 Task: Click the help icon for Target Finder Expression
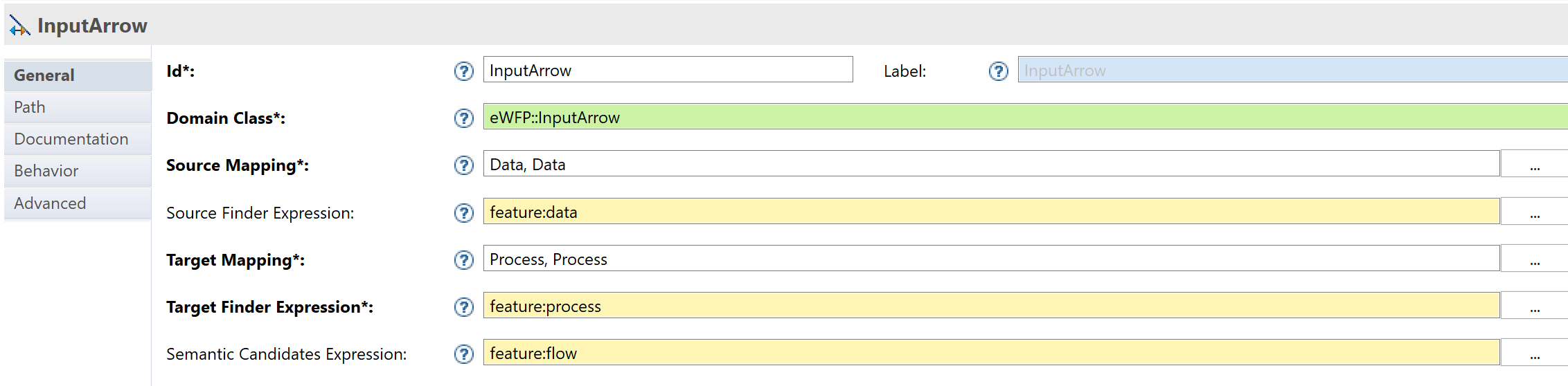tap(464, 307)
